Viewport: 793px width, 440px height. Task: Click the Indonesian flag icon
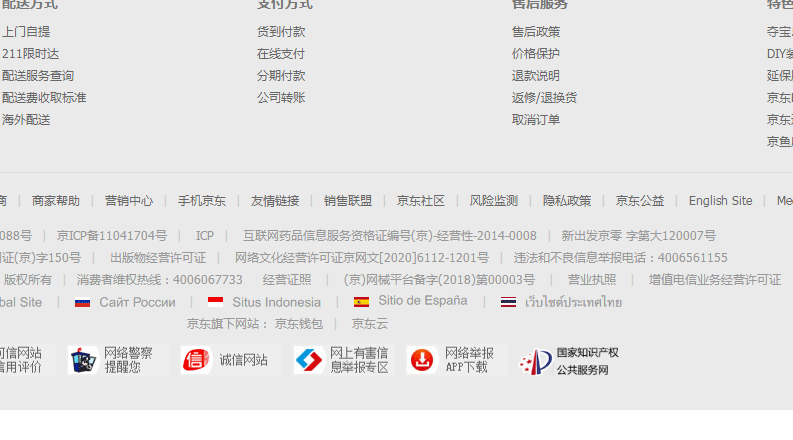point(215,302)
